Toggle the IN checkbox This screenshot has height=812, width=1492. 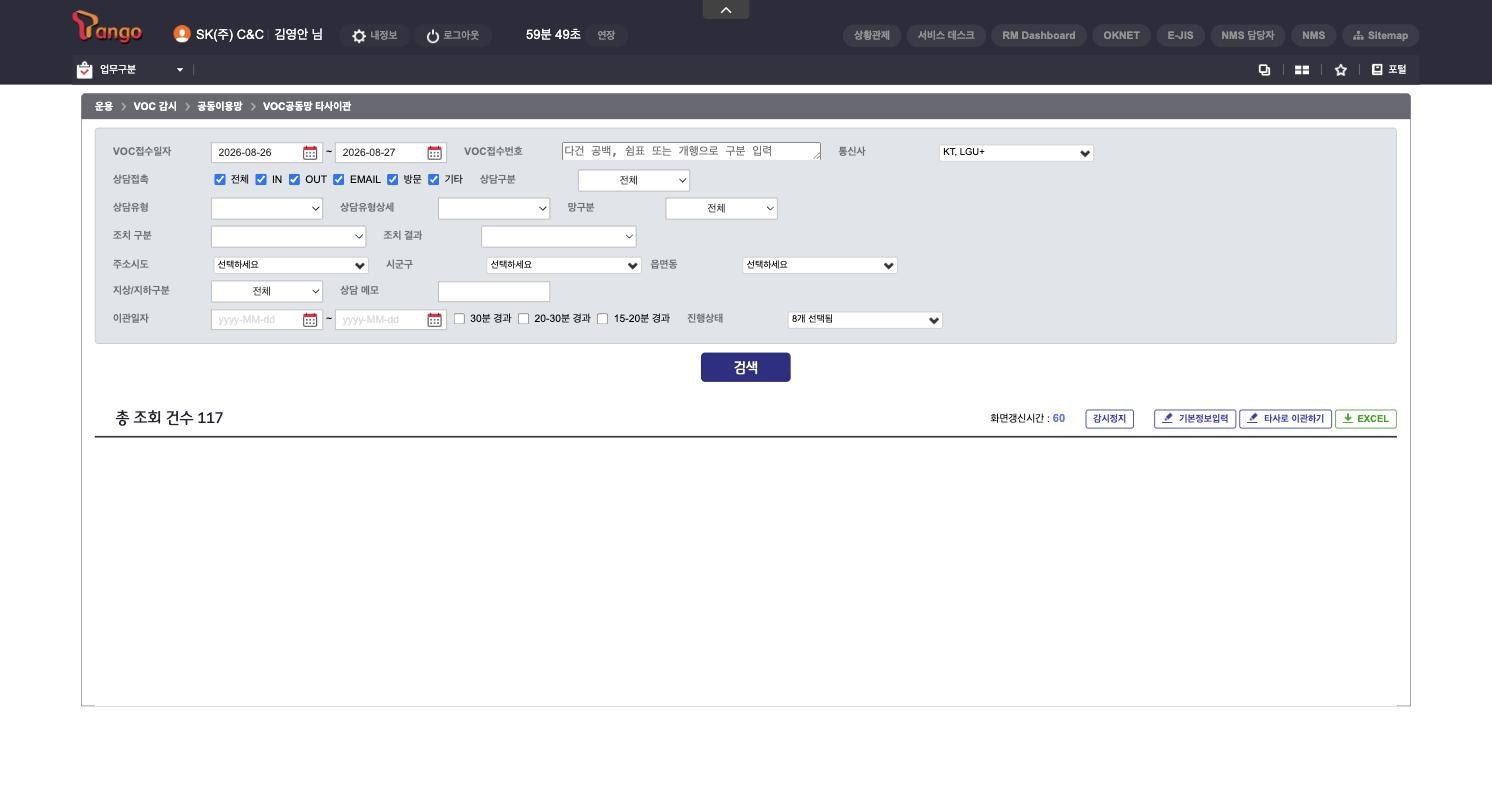(x=261, y=180)
